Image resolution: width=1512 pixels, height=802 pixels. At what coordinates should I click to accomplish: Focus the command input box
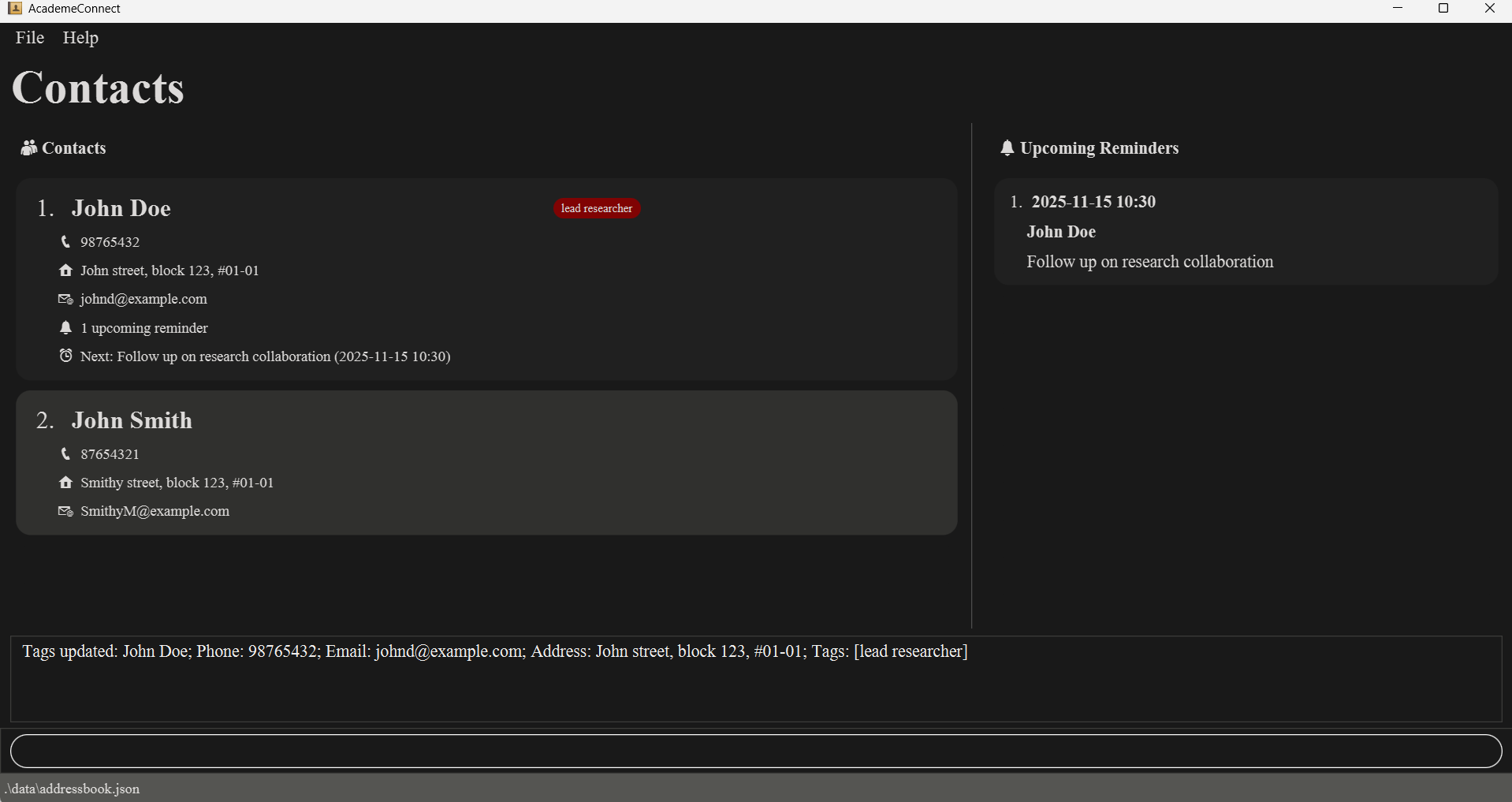click(x=755, y=752)
